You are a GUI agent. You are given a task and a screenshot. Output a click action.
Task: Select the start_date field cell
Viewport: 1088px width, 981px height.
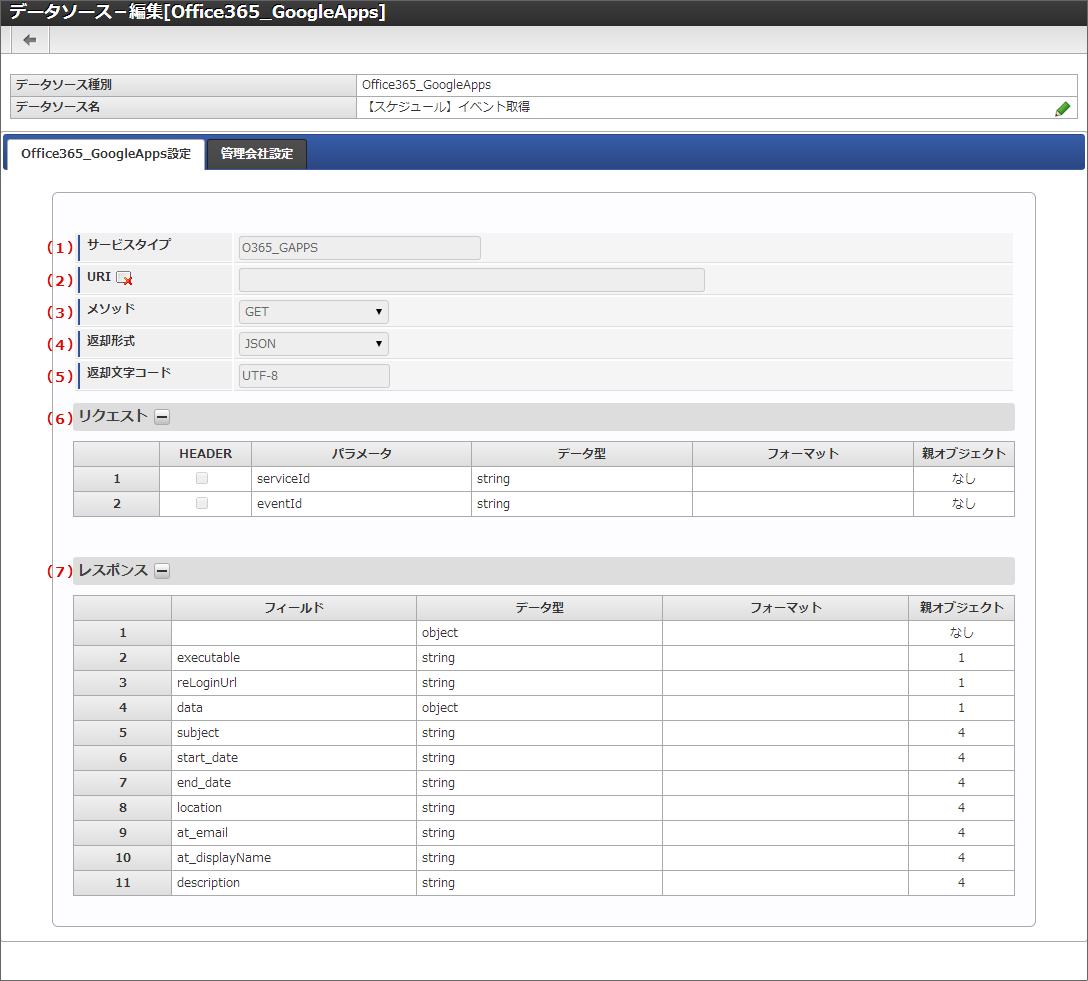(294, 758)
